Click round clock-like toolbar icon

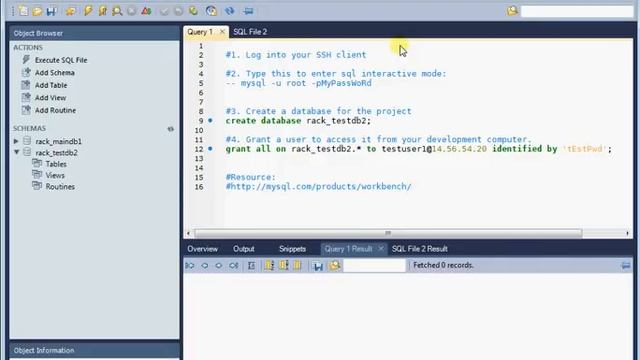point(211,11)
